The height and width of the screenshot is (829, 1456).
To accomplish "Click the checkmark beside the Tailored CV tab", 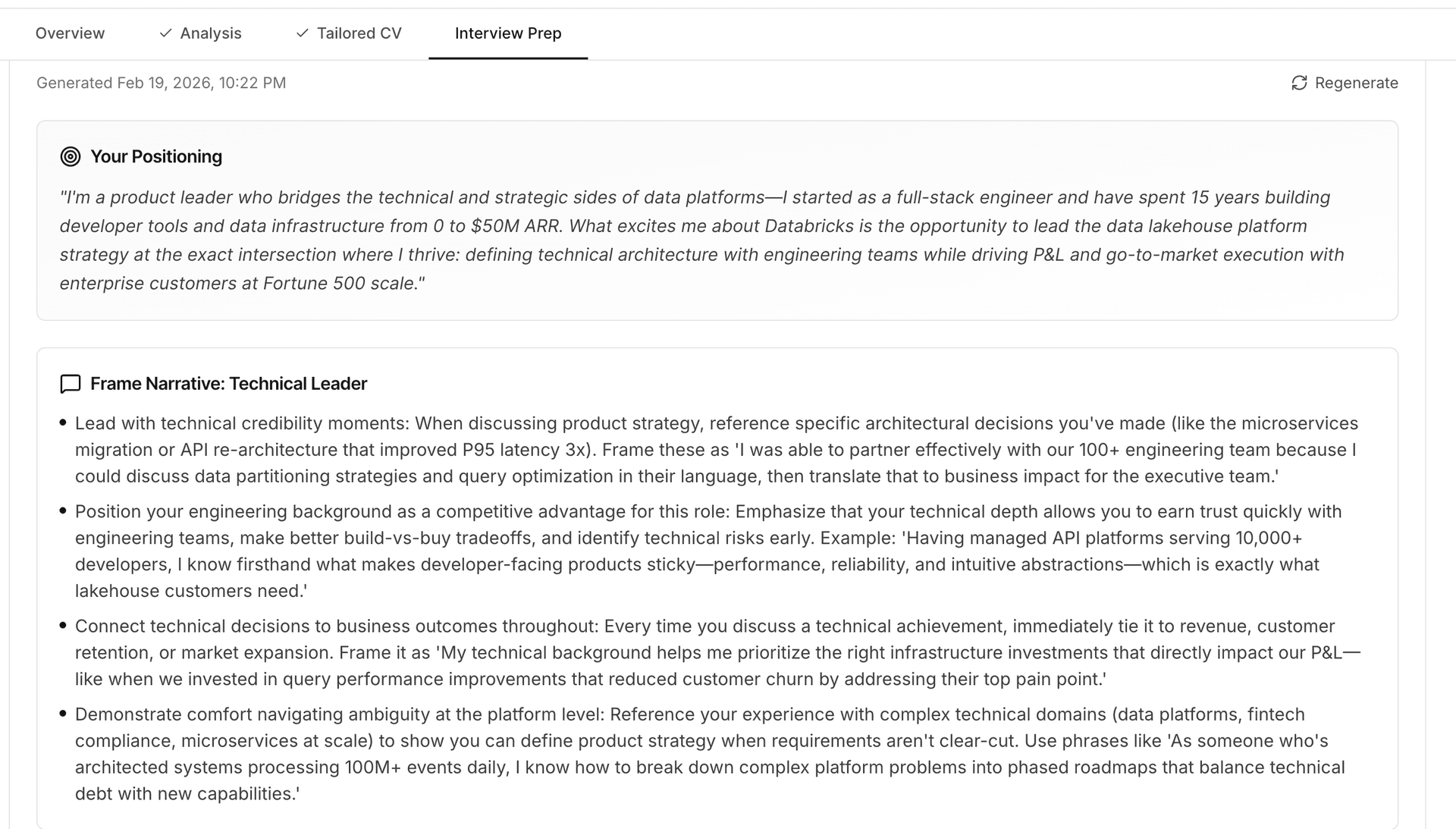I will (x=302, y=33).
